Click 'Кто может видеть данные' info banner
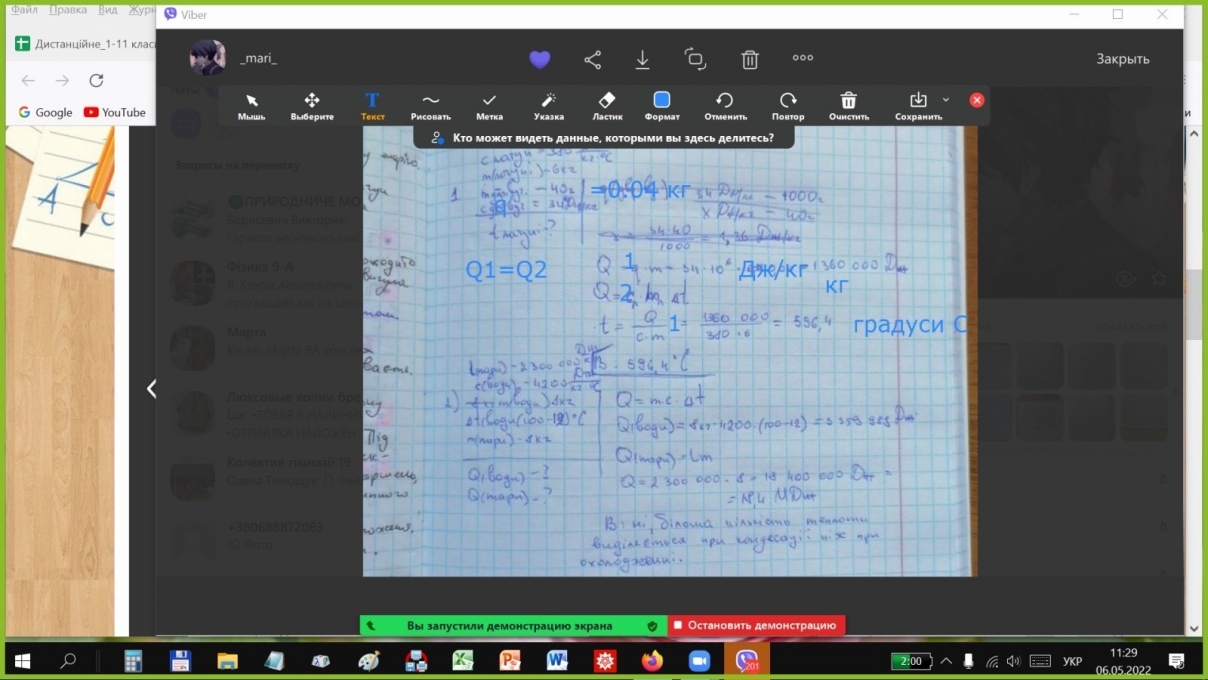Image resolution: width=1208 pixels, height=680 pixels. [603, 138]
